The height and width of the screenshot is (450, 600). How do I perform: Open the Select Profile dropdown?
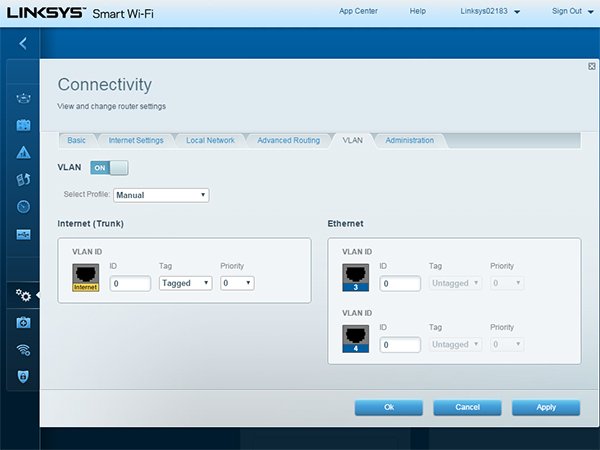point(161,195)
